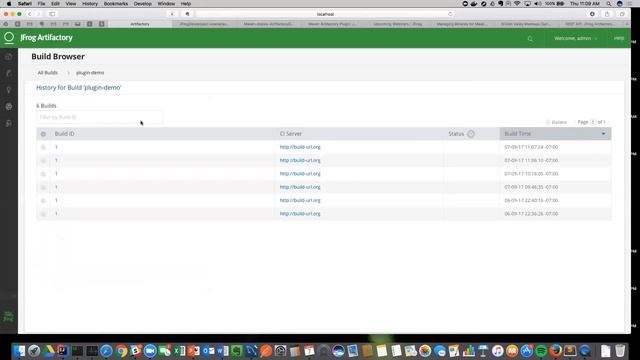
Task: Open the Safari Develop menu
Action: 143,4
